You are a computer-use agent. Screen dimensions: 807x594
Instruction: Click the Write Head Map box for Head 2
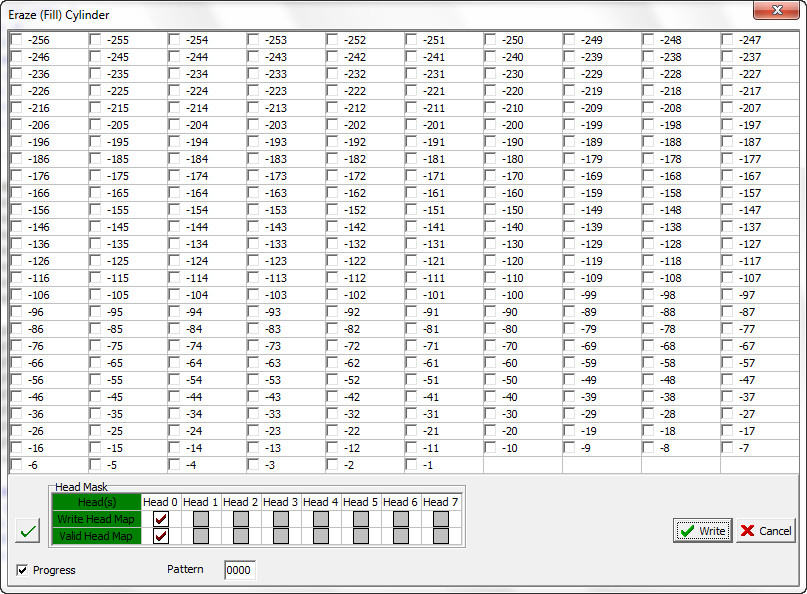click(x=241, y=519)
